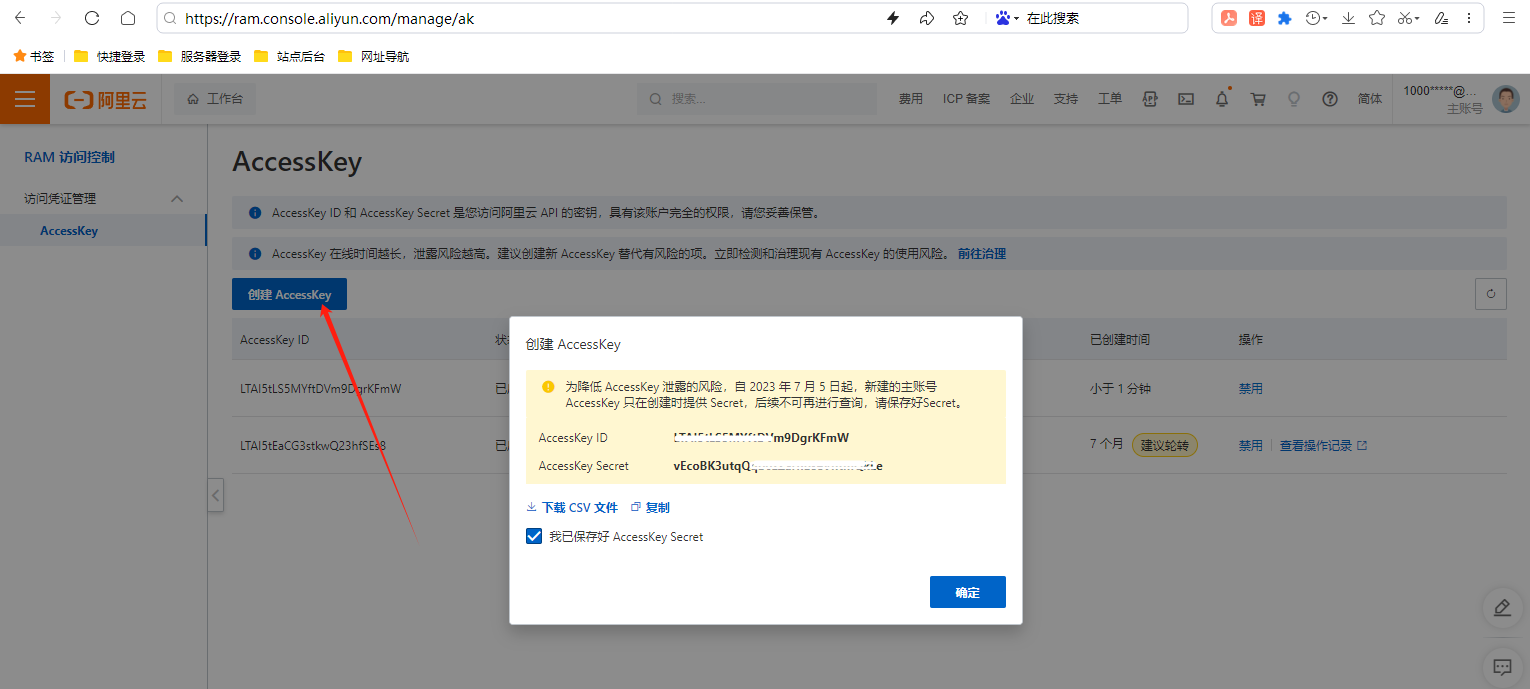Open the 站点后台 bookmarks folder
This screenshot has height=689, width=1530.
(x=289, y=56)
